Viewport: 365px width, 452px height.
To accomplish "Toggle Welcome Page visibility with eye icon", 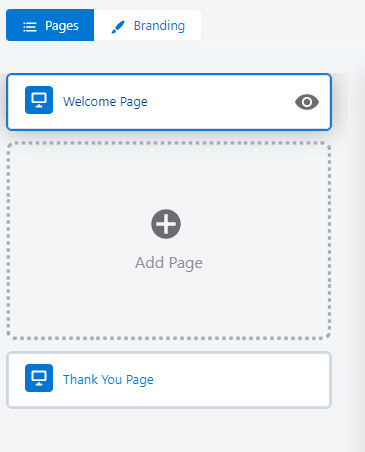I will pos(307,102).
